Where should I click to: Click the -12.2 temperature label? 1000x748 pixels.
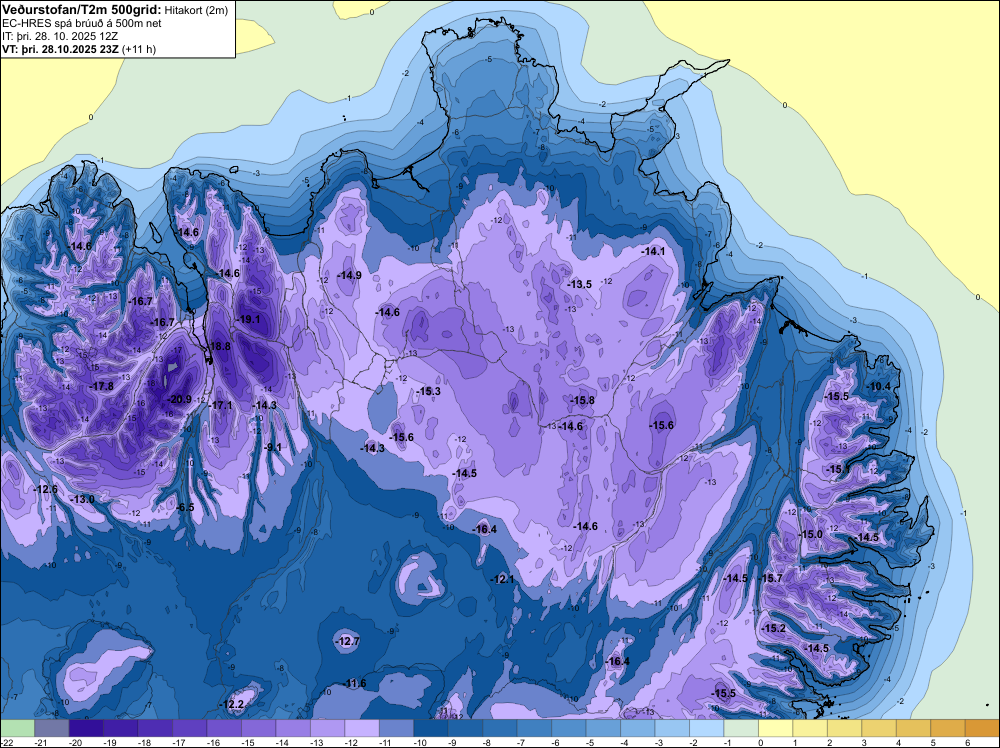point(232,705)
